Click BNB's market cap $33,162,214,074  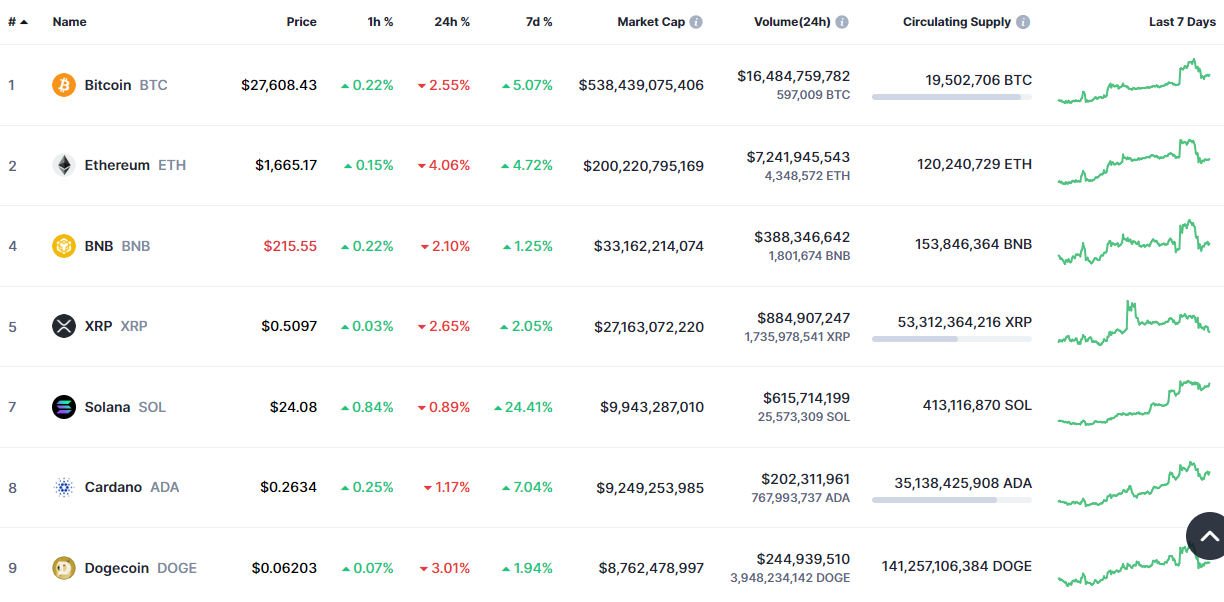(x=649, y=246)
